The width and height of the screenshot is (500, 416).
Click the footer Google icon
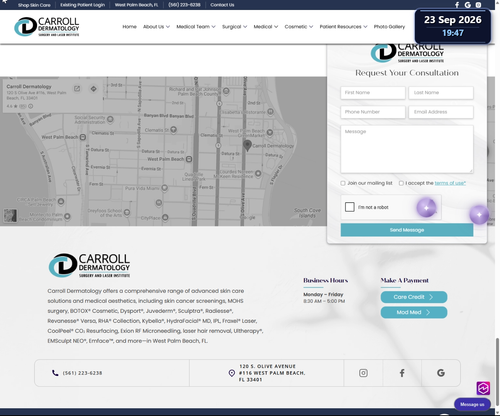pyautogui.click(x=441, y=373)
